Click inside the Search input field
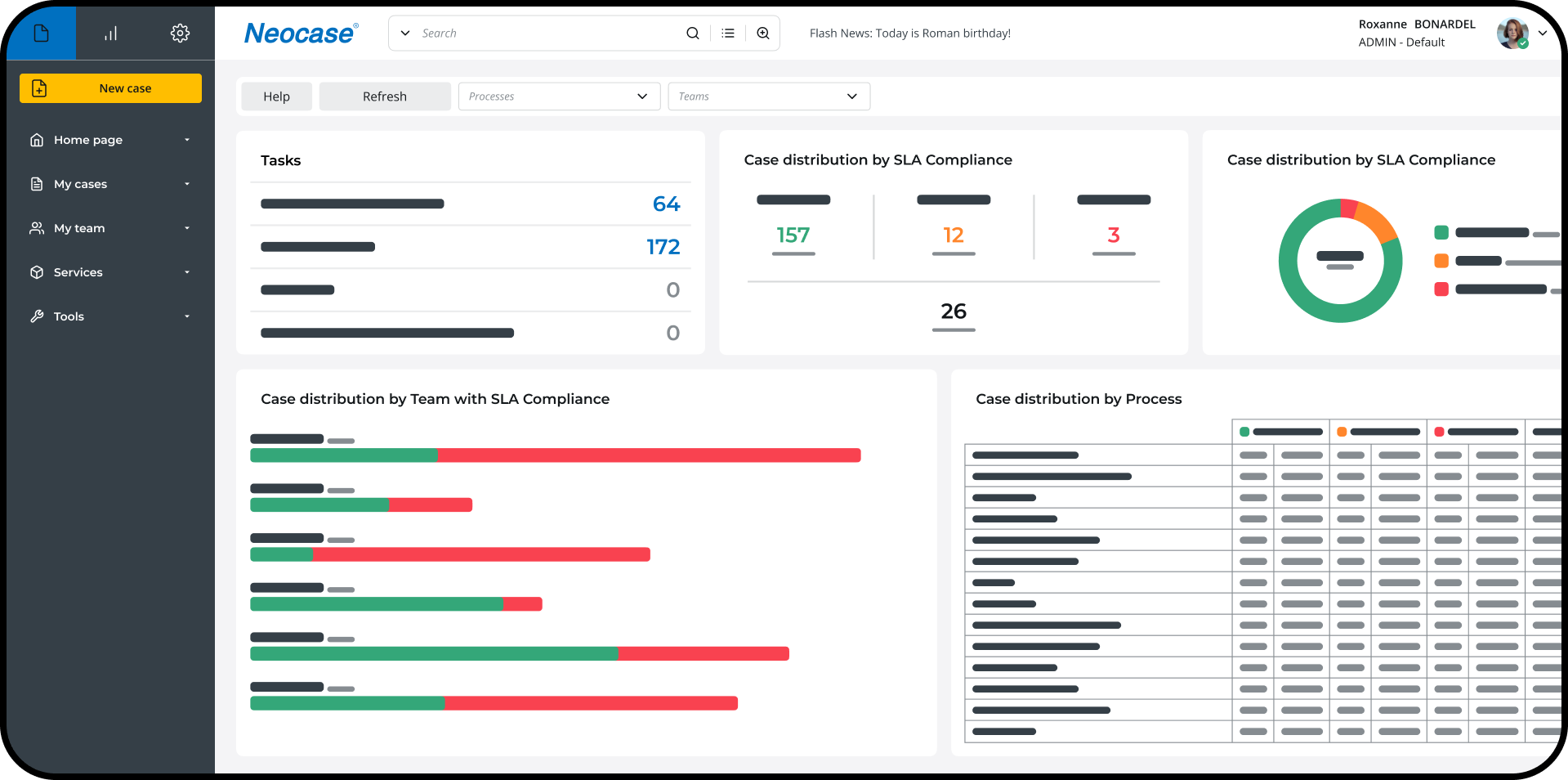 [x=547, y=34]
